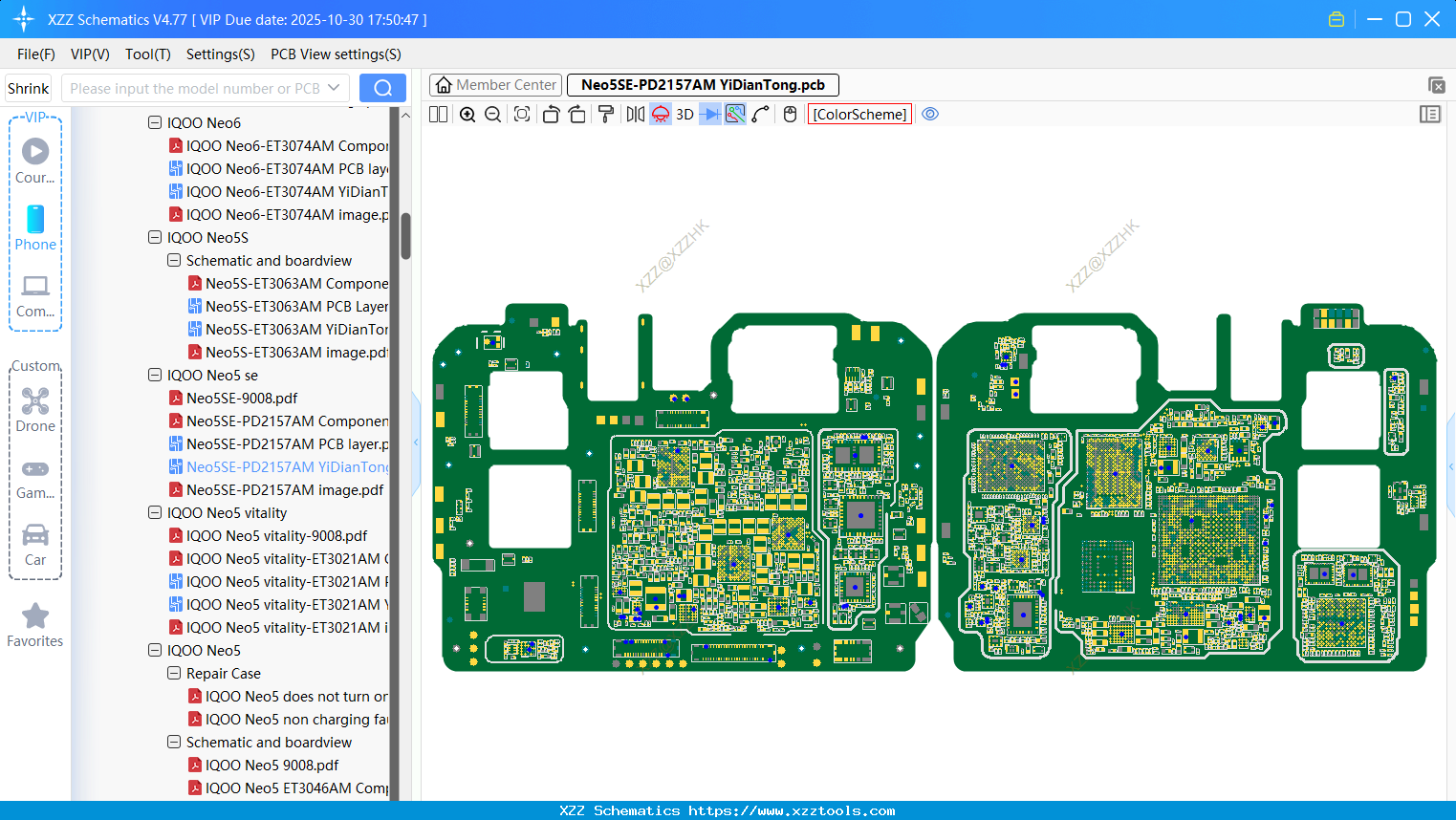Collapse the IQOO Neo5 vitality folder
Viewport: 1456px width, 820px height.
coord(155,513)
